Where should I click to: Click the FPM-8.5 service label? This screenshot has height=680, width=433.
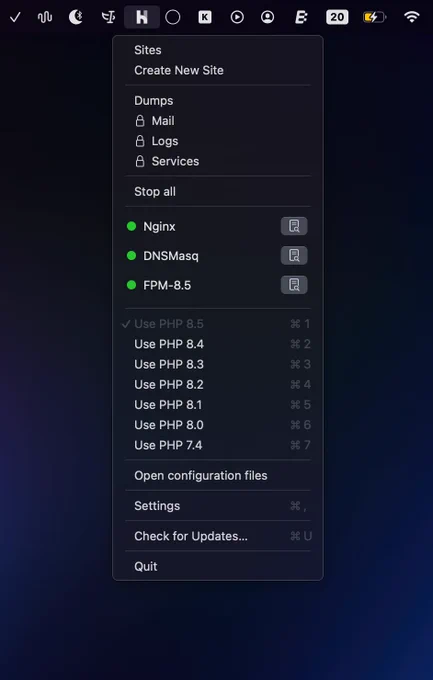coord(167,285)
